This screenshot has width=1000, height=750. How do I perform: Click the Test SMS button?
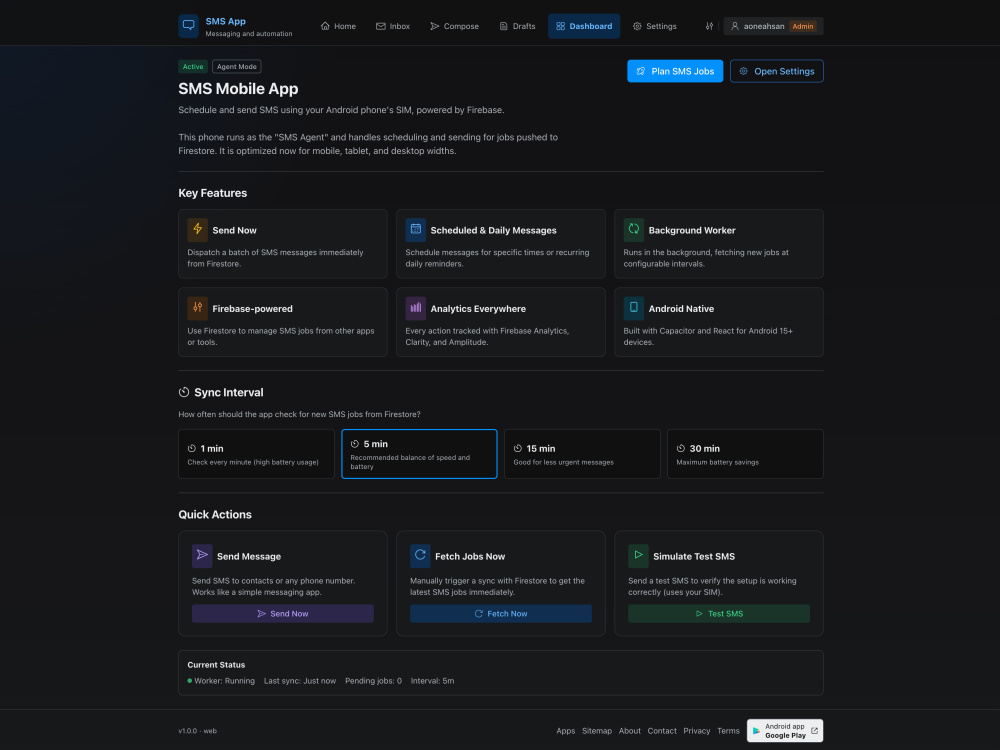tap(719, 614)
